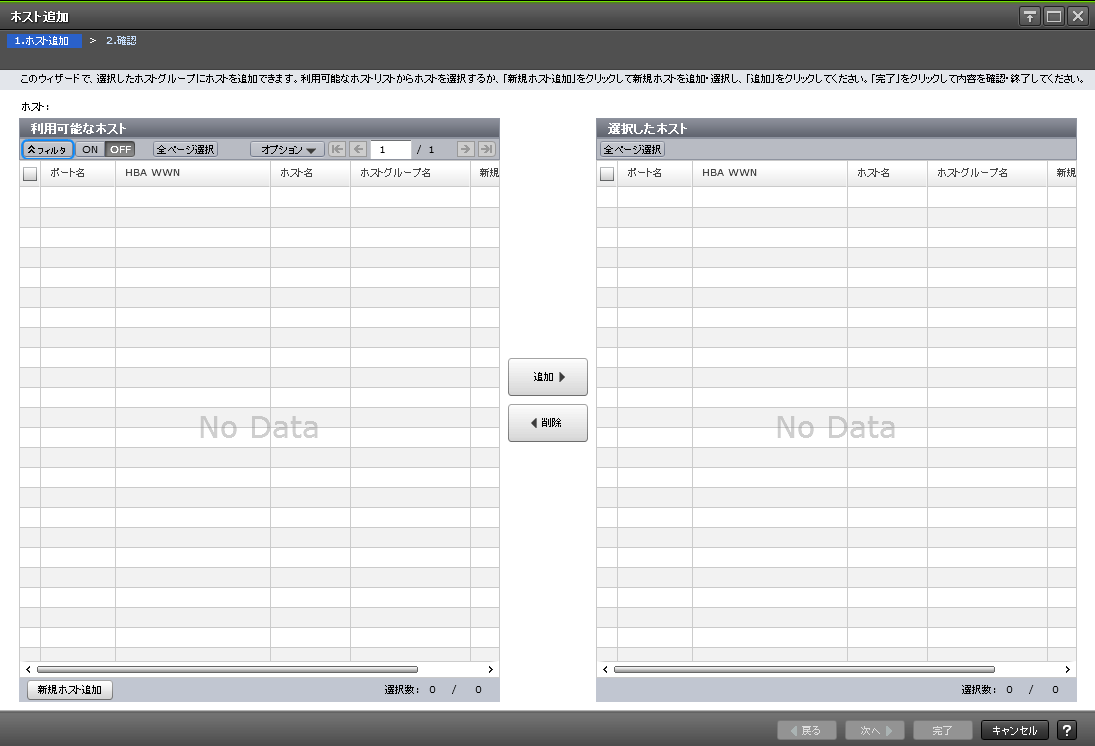Click the 新規ホスト追加 button

pos(68,689)
